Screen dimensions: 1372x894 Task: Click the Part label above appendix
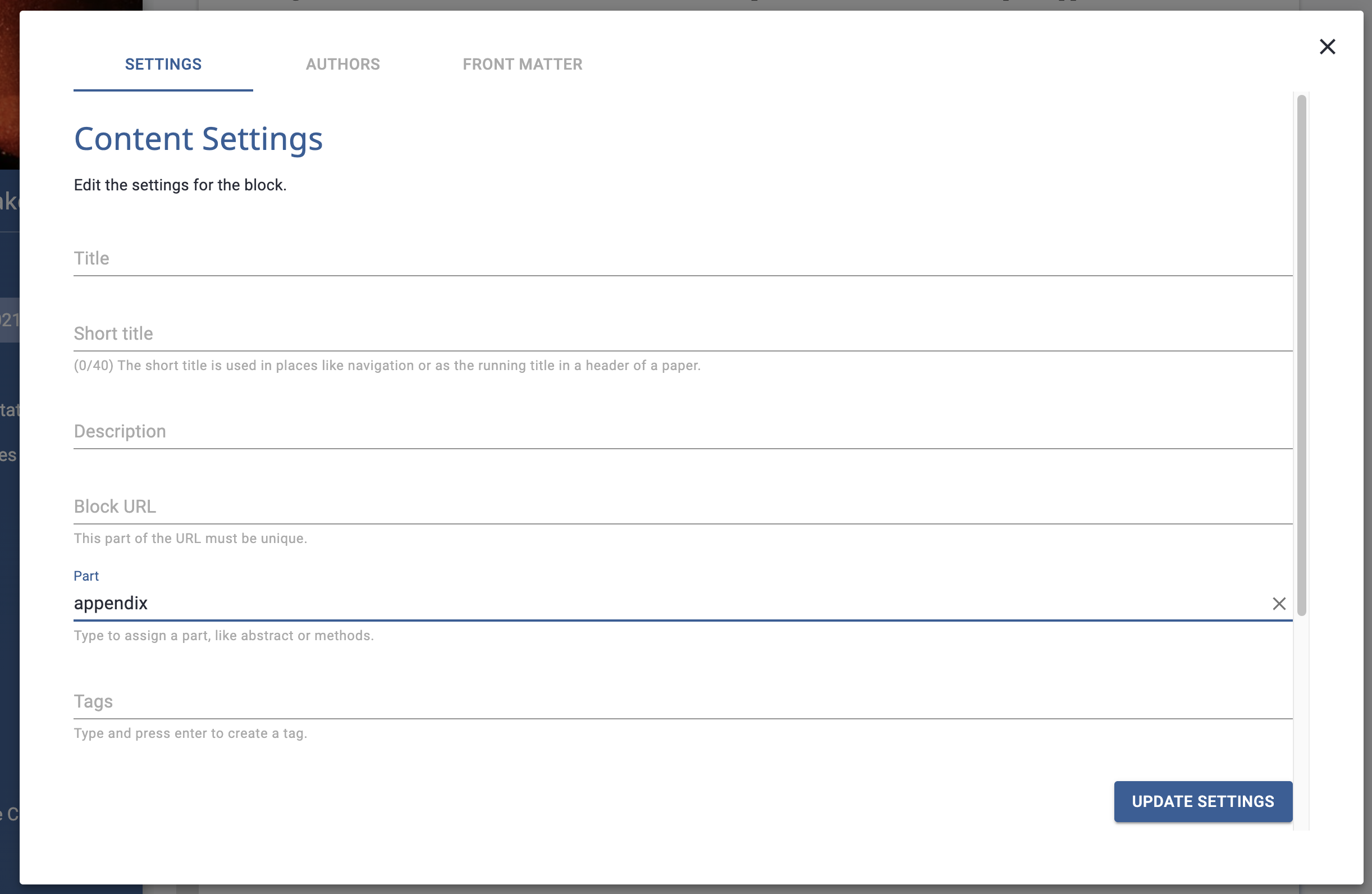pos(86,576)
